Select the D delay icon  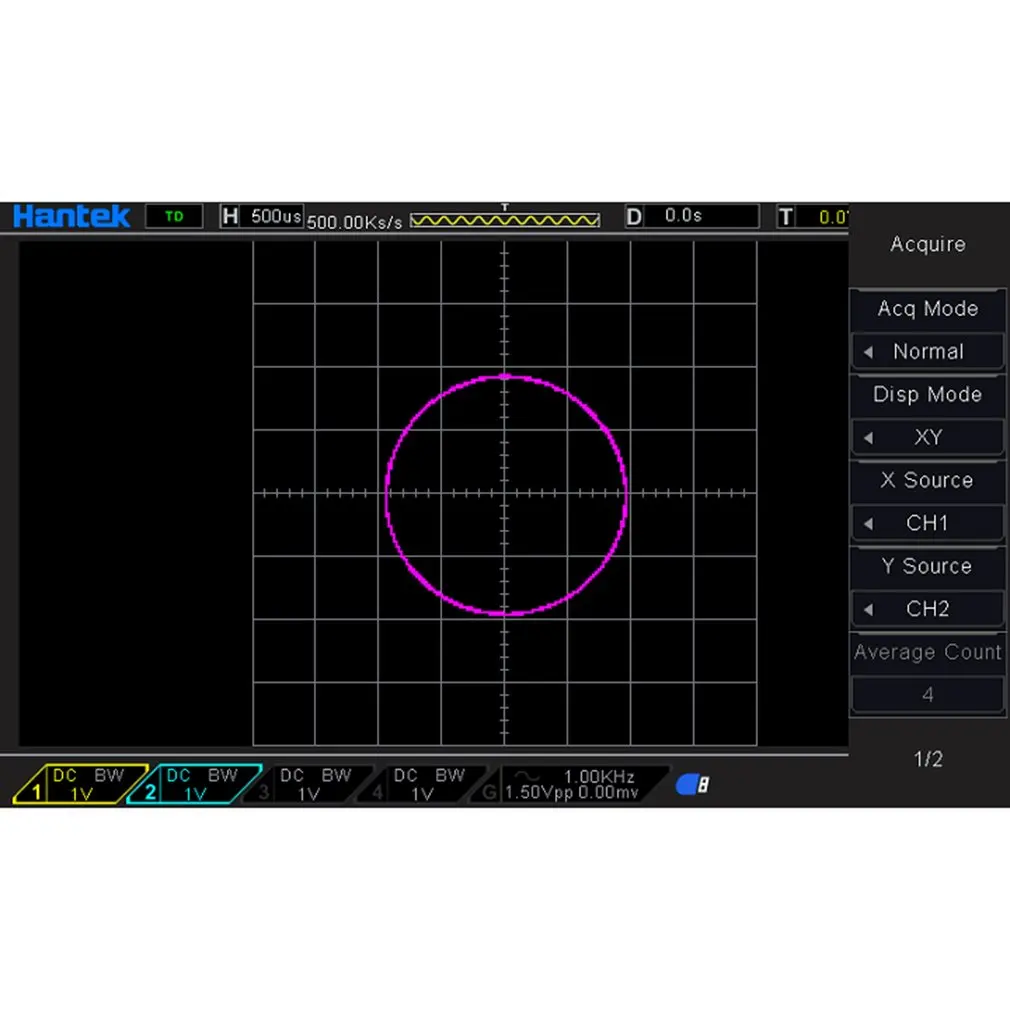pos(634,216)
